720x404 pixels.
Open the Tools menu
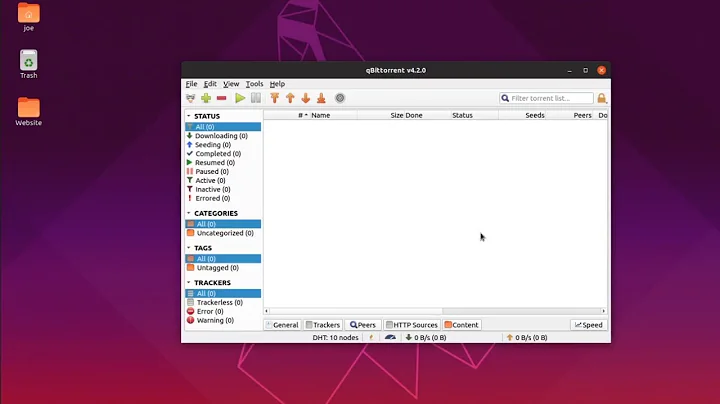pyautogui.click(x=254, y=84)
